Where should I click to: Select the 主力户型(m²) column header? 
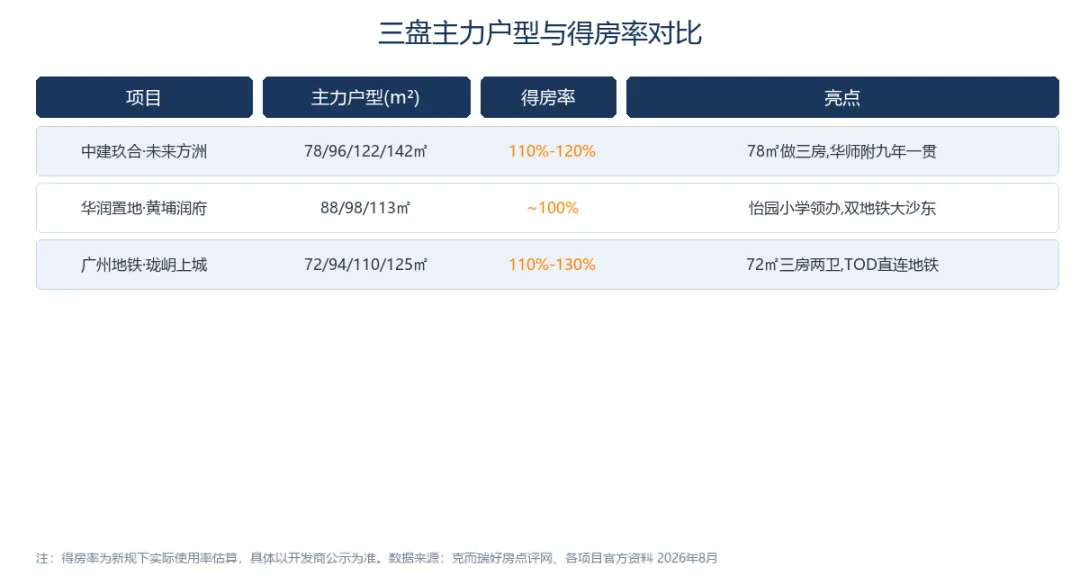click(366, 97)
